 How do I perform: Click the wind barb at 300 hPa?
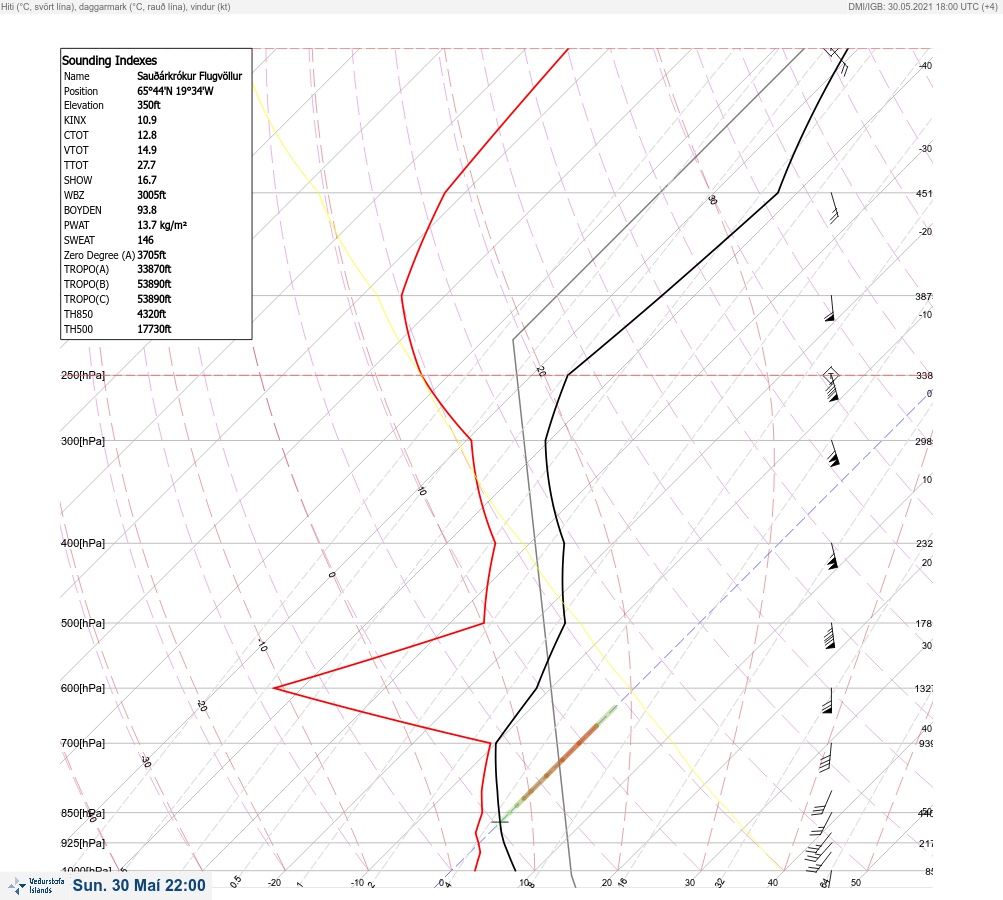point(833,454)
